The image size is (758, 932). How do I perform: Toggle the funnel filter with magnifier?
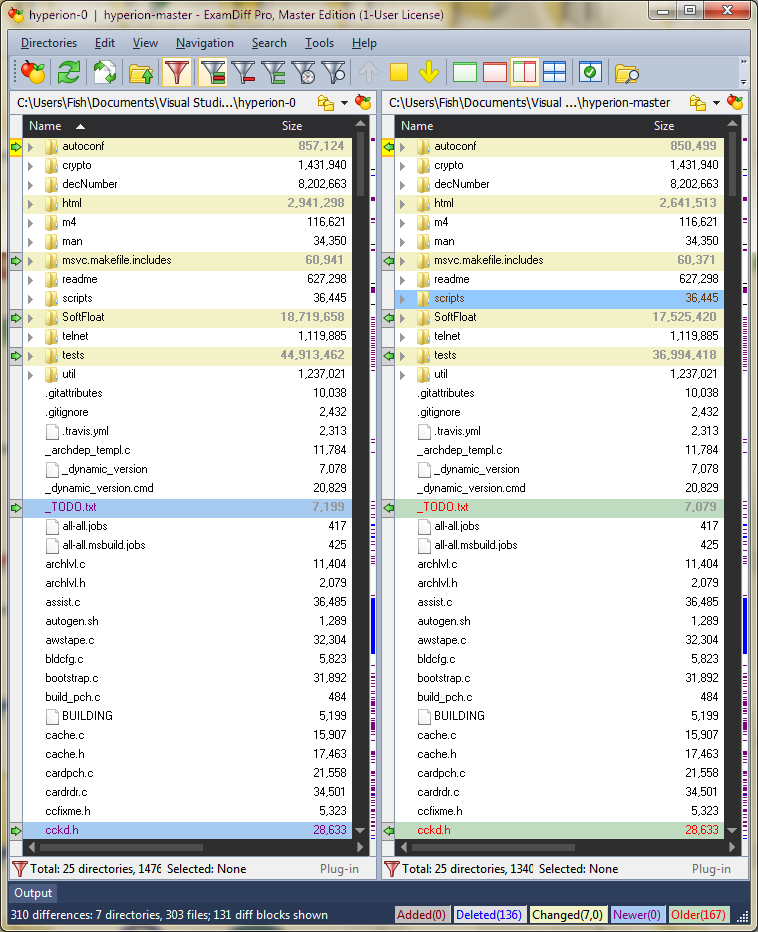334,73
